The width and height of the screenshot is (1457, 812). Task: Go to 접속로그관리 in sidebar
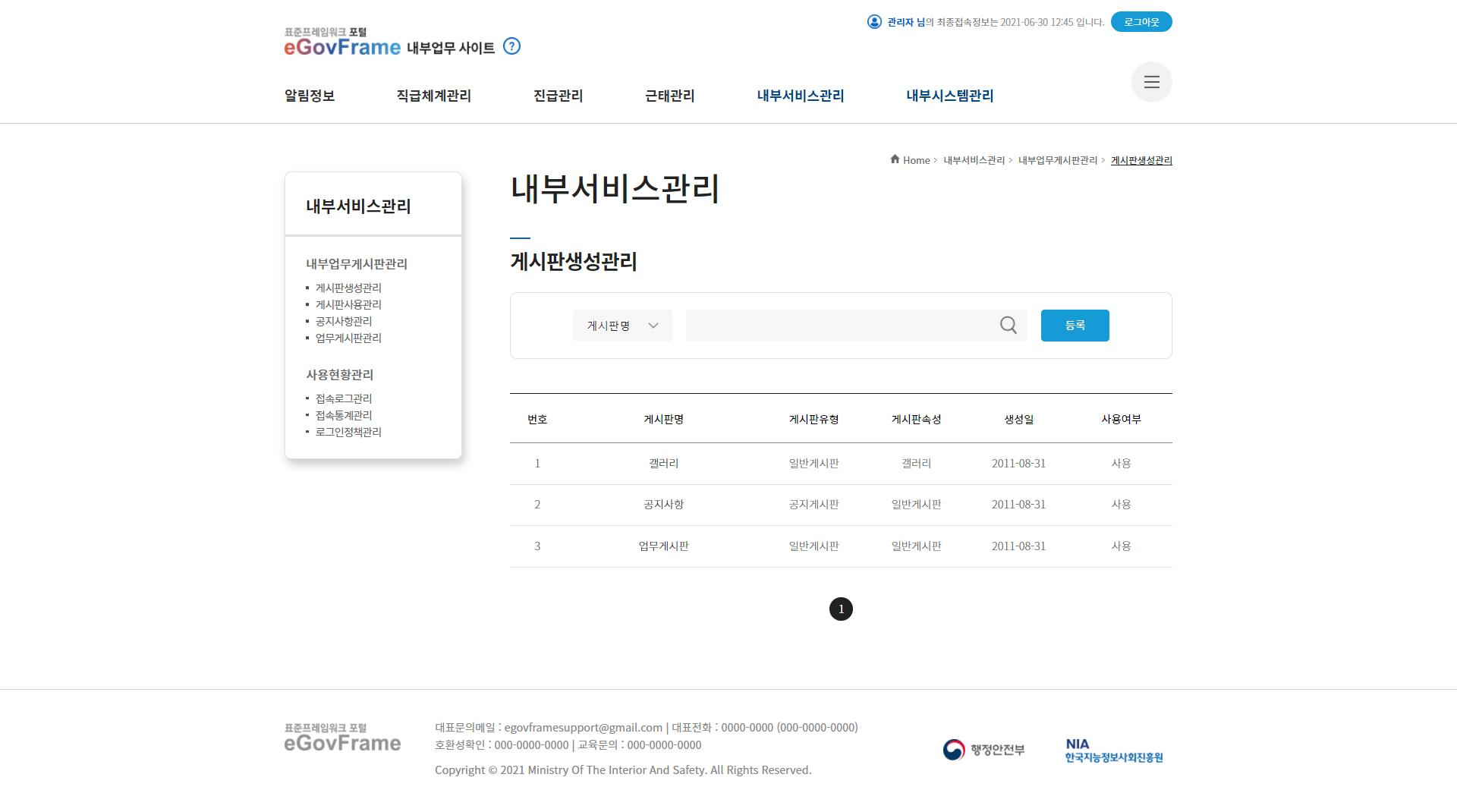[344, 398]
